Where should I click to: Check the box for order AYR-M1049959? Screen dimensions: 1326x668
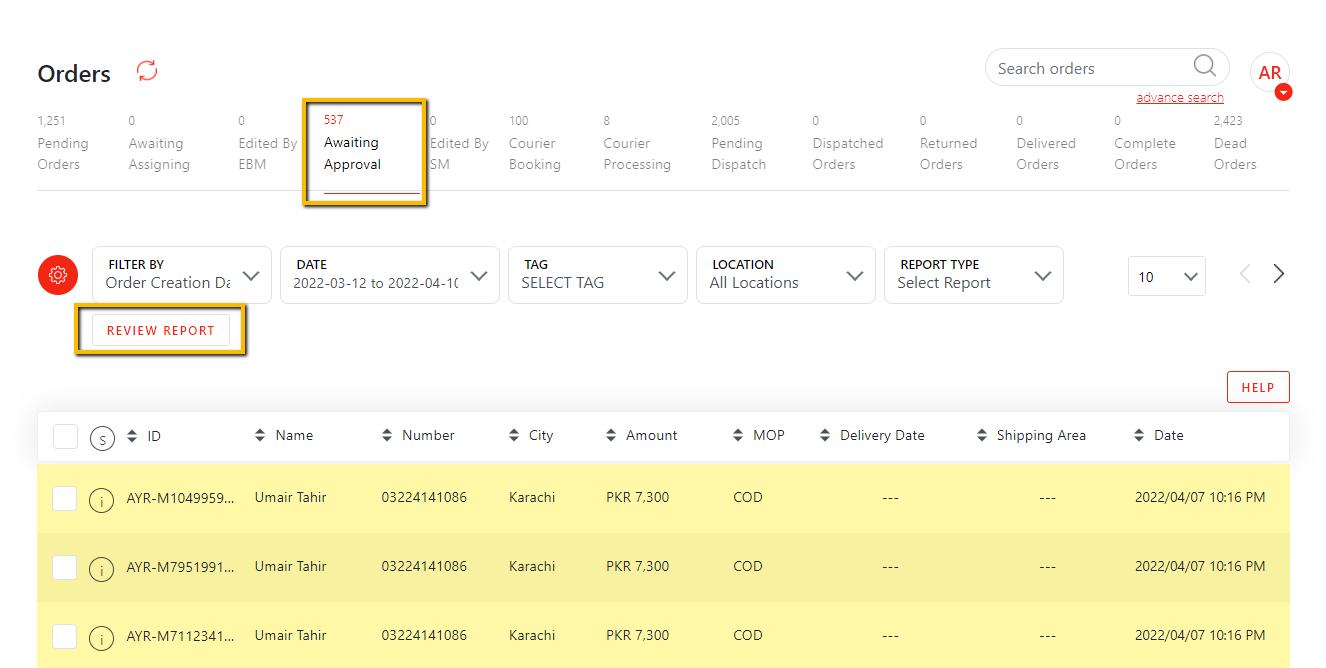65,498
